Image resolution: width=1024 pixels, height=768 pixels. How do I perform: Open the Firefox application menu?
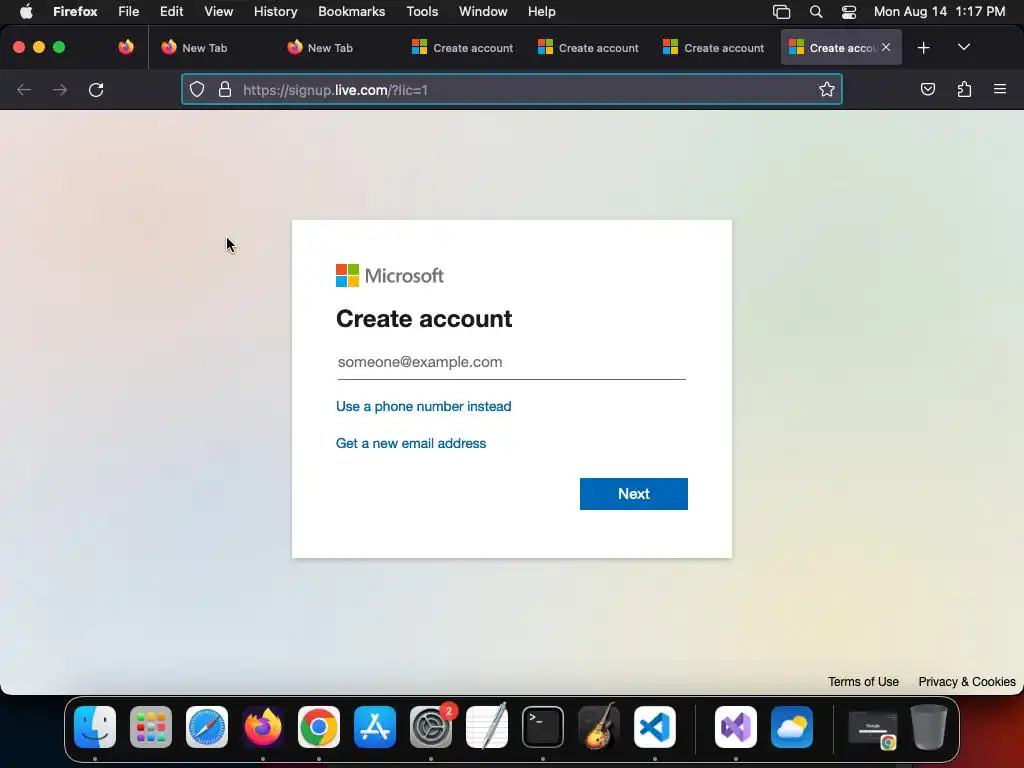(75, 11)
